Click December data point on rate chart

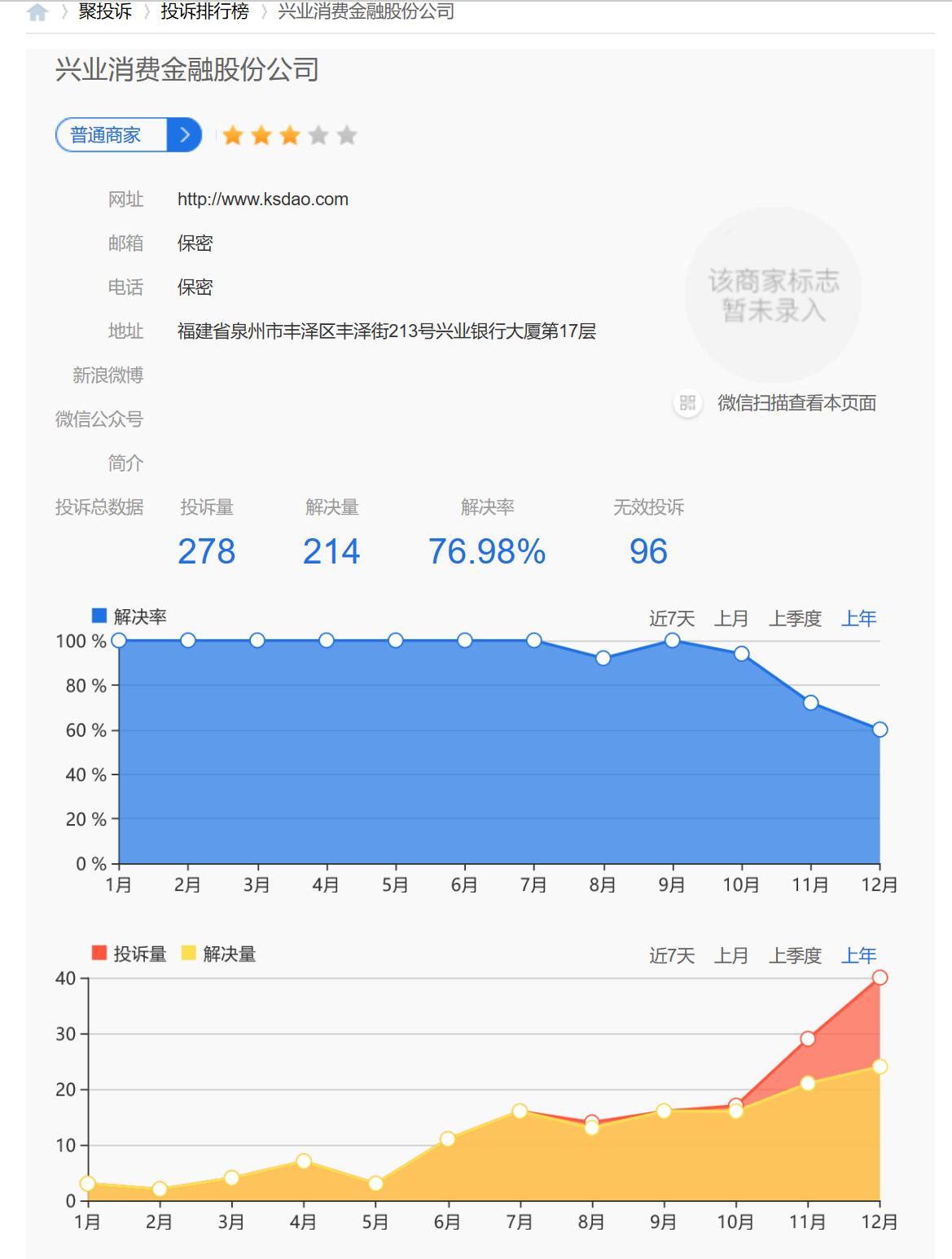[880, 730]
